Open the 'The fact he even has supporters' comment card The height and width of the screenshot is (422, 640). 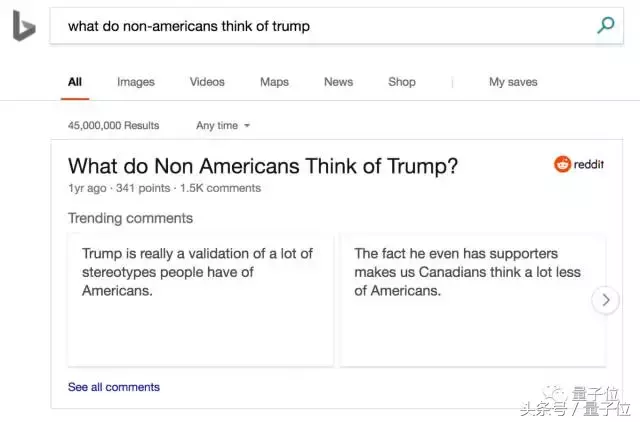coord(473,300)
